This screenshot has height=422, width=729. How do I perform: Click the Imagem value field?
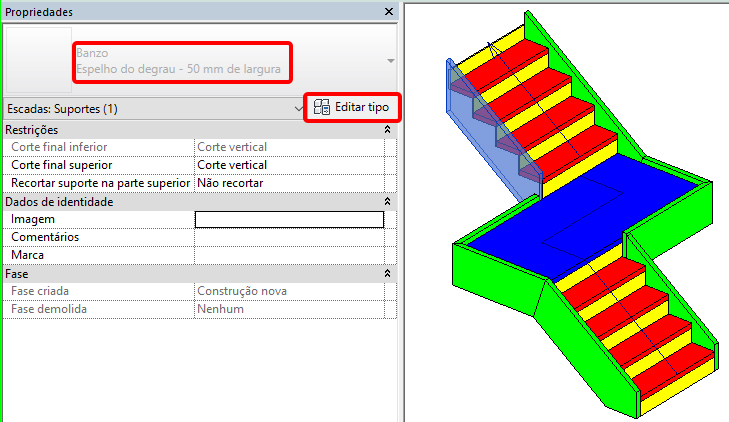pos(288,220)
